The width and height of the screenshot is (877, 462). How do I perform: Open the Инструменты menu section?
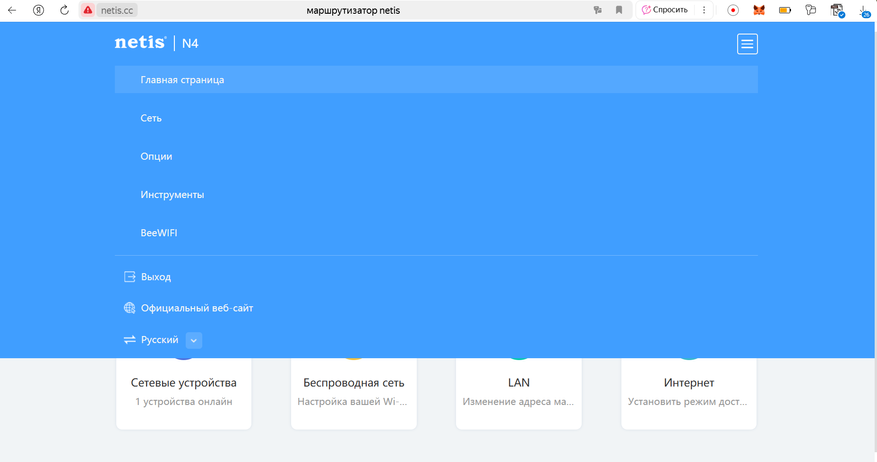point(172,195)
